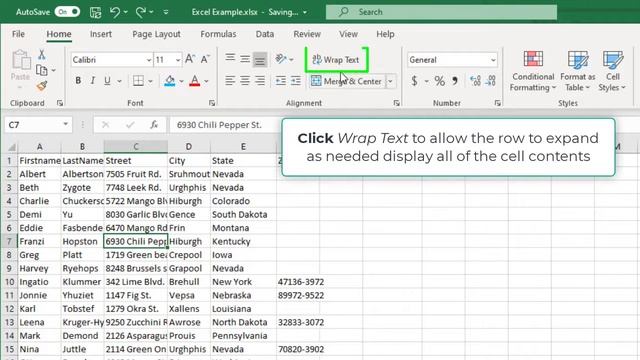Apply the yellow Fill Color bucket

pyautogui.click(x=170, y=81)
